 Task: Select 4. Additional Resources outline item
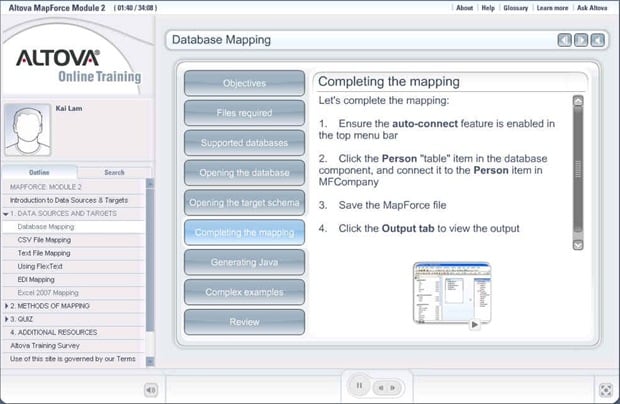coord(74,332)
